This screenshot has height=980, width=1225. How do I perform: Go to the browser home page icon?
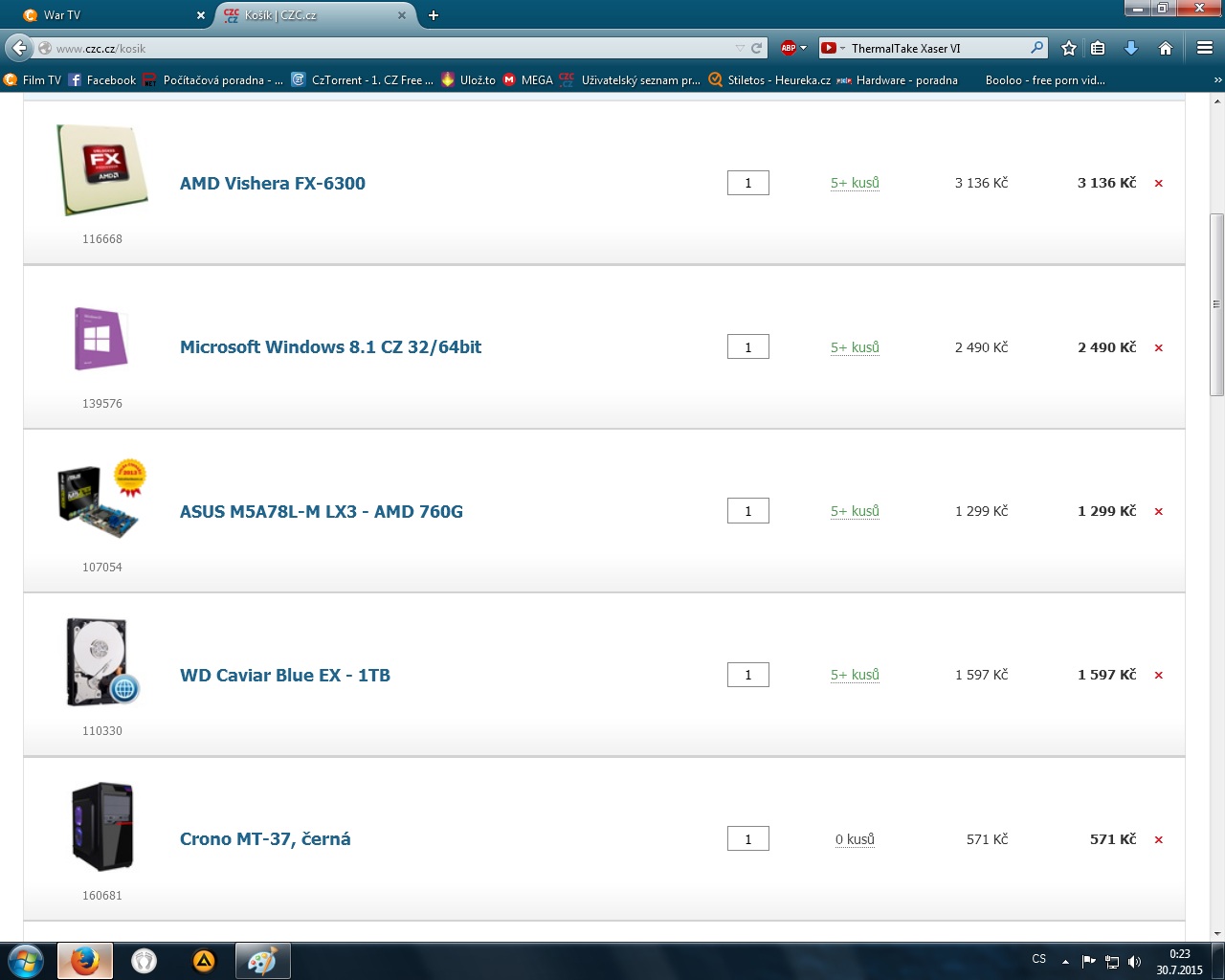[1166, 48]
